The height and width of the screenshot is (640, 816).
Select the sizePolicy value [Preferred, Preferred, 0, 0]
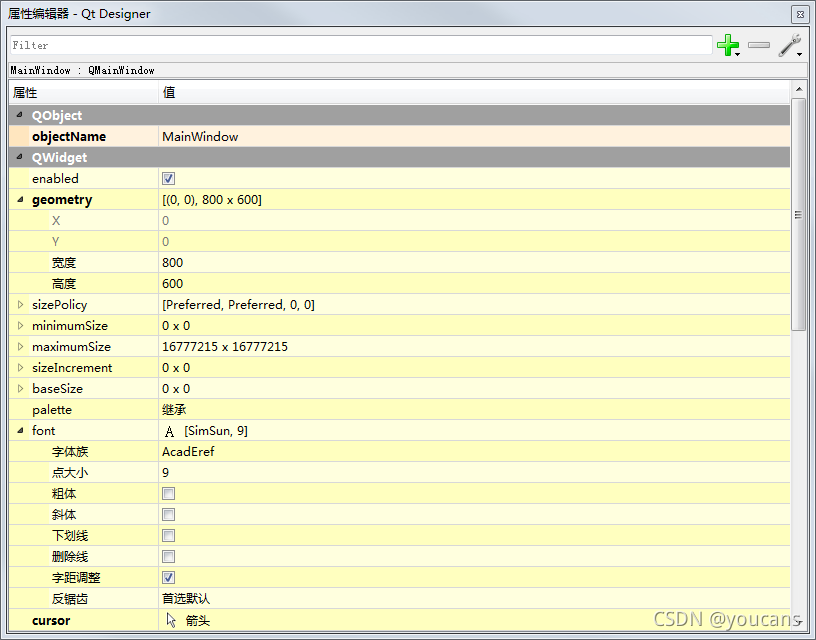click(x=238, y=305)
